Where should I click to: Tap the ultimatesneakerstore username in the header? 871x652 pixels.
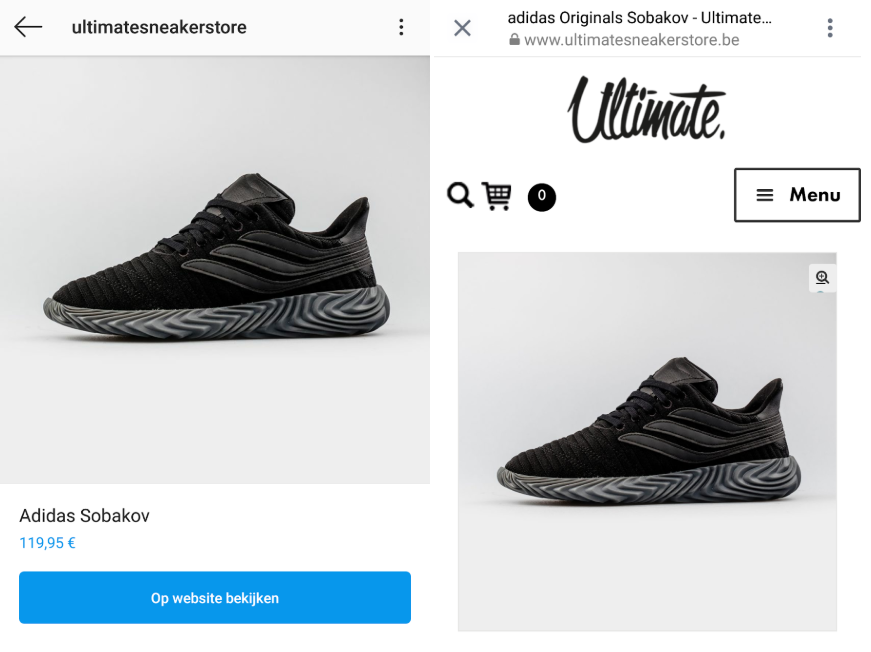159,27
